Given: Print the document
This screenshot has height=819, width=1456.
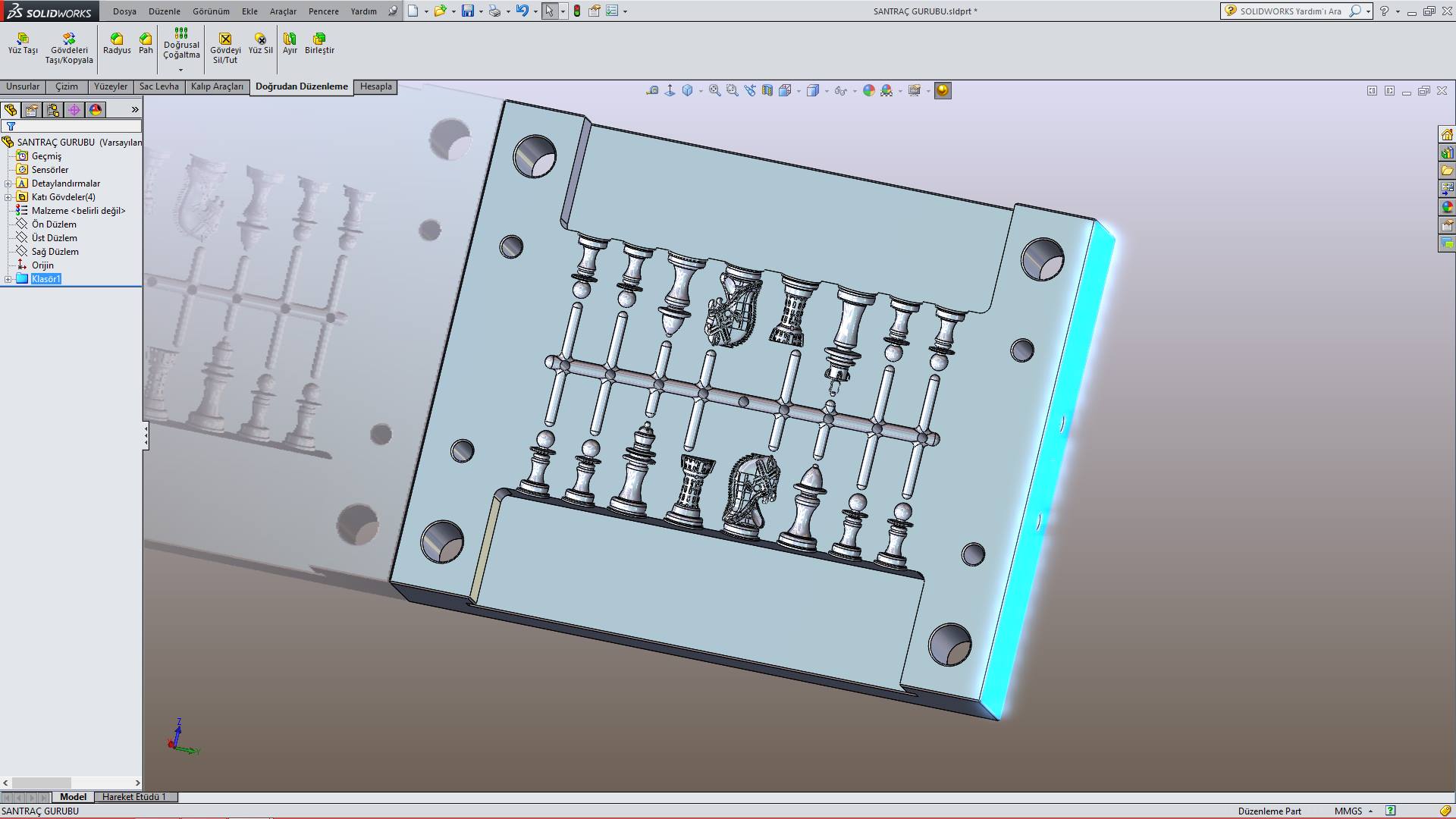Looking at the screenshot, I should point(494,11).
